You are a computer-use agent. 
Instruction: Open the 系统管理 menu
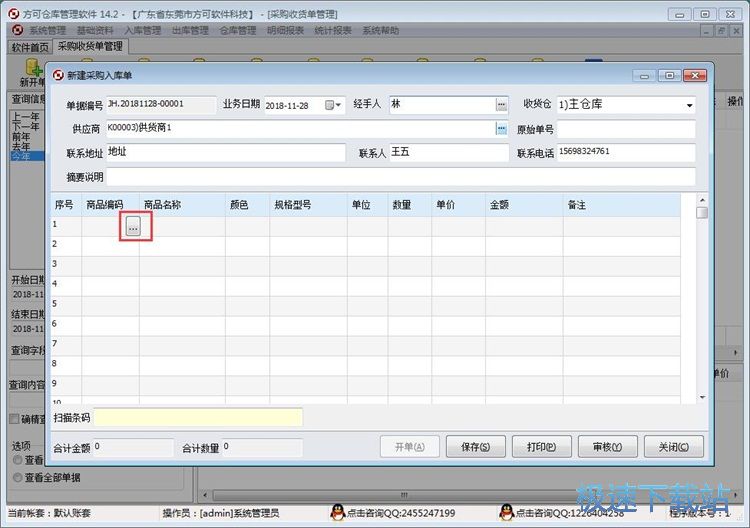(47, 31)
